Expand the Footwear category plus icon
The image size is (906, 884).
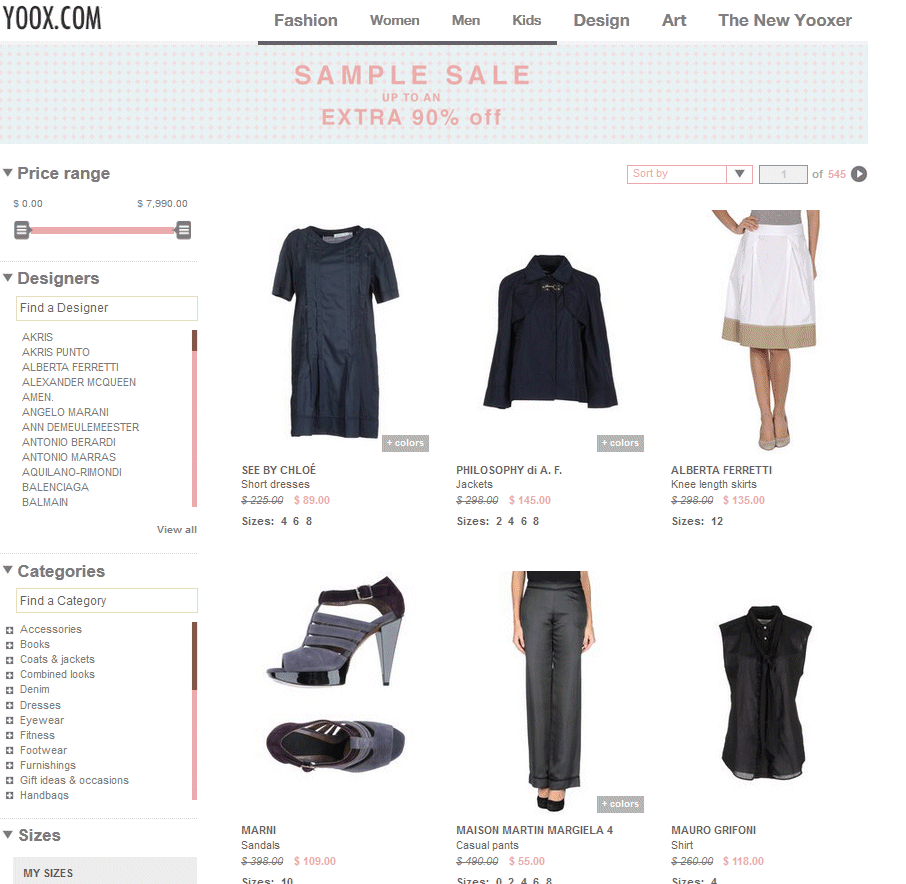point(9,751)
